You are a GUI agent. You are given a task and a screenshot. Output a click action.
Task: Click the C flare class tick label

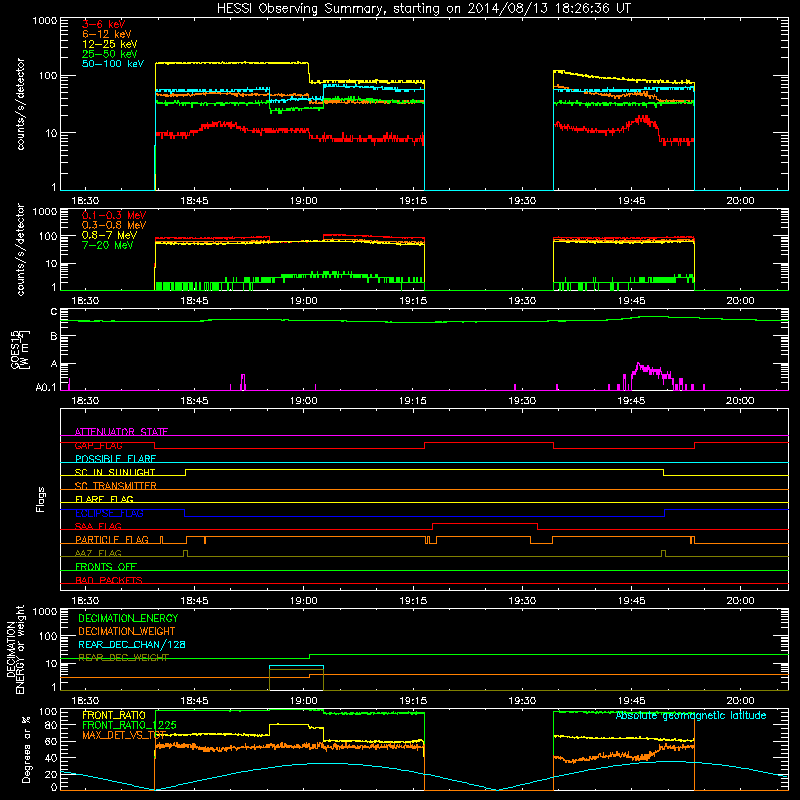pos(54,312)
